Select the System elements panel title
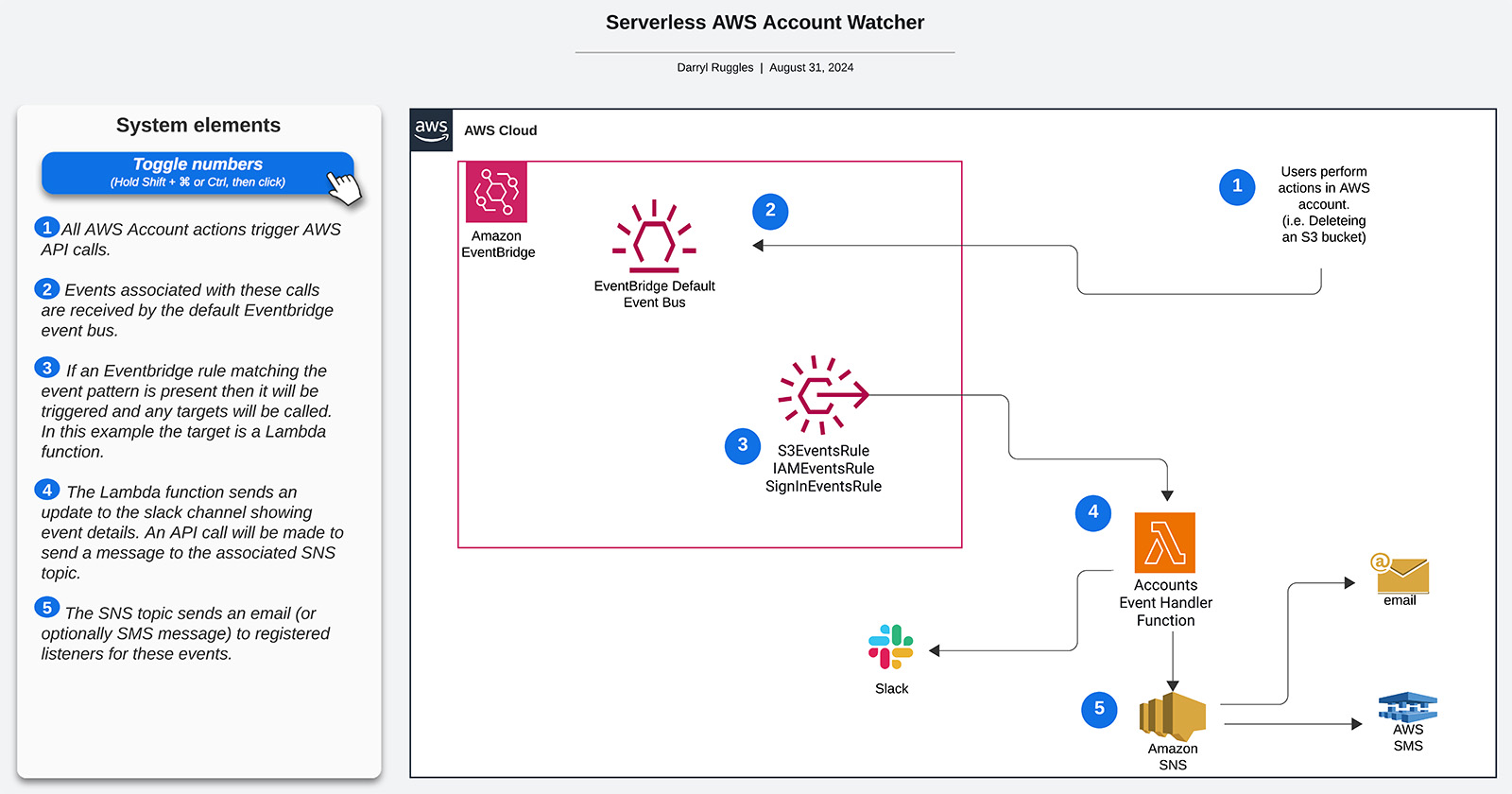The width and height of the screenshot is (1512, 794). click(x=198, y=125)
